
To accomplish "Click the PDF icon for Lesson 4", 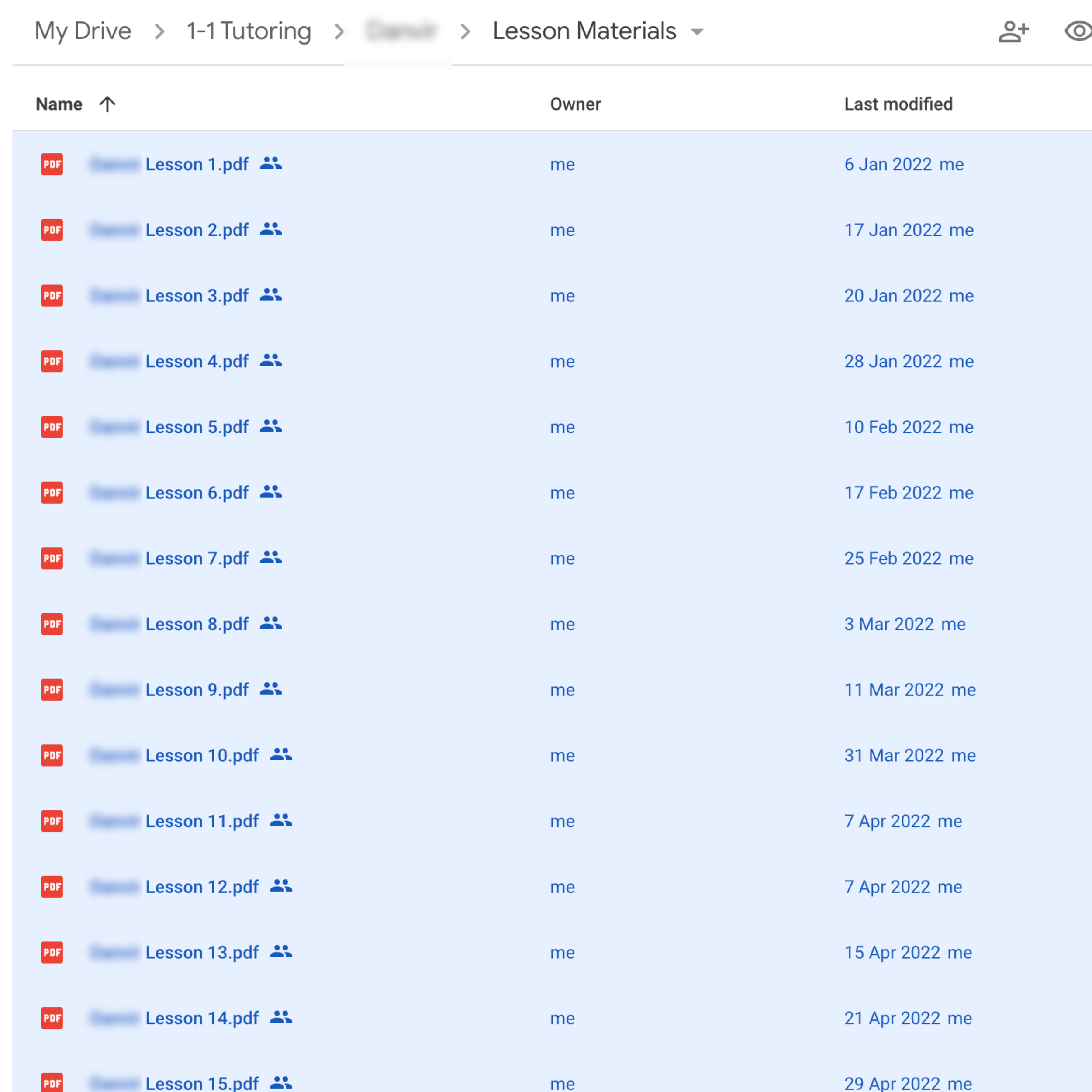I will [52, 361].
